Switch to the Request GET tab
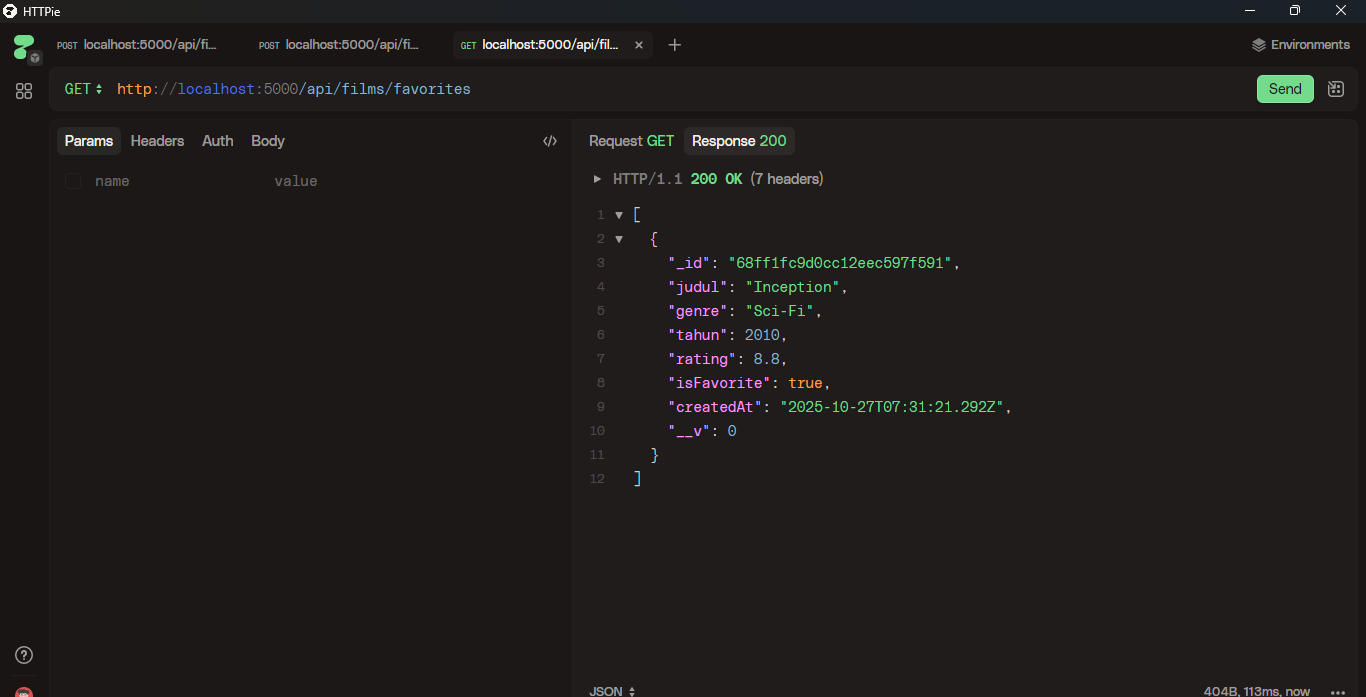The height and width of the screenshot is (697, 1366). 630,141
